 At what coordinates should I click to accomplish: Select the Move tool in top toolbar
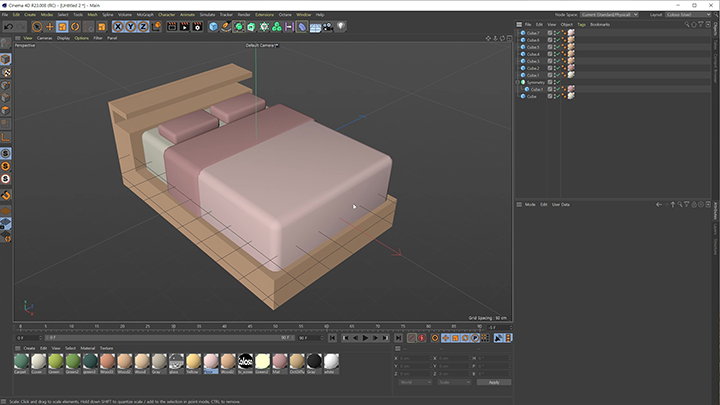(x=49, y=27)
